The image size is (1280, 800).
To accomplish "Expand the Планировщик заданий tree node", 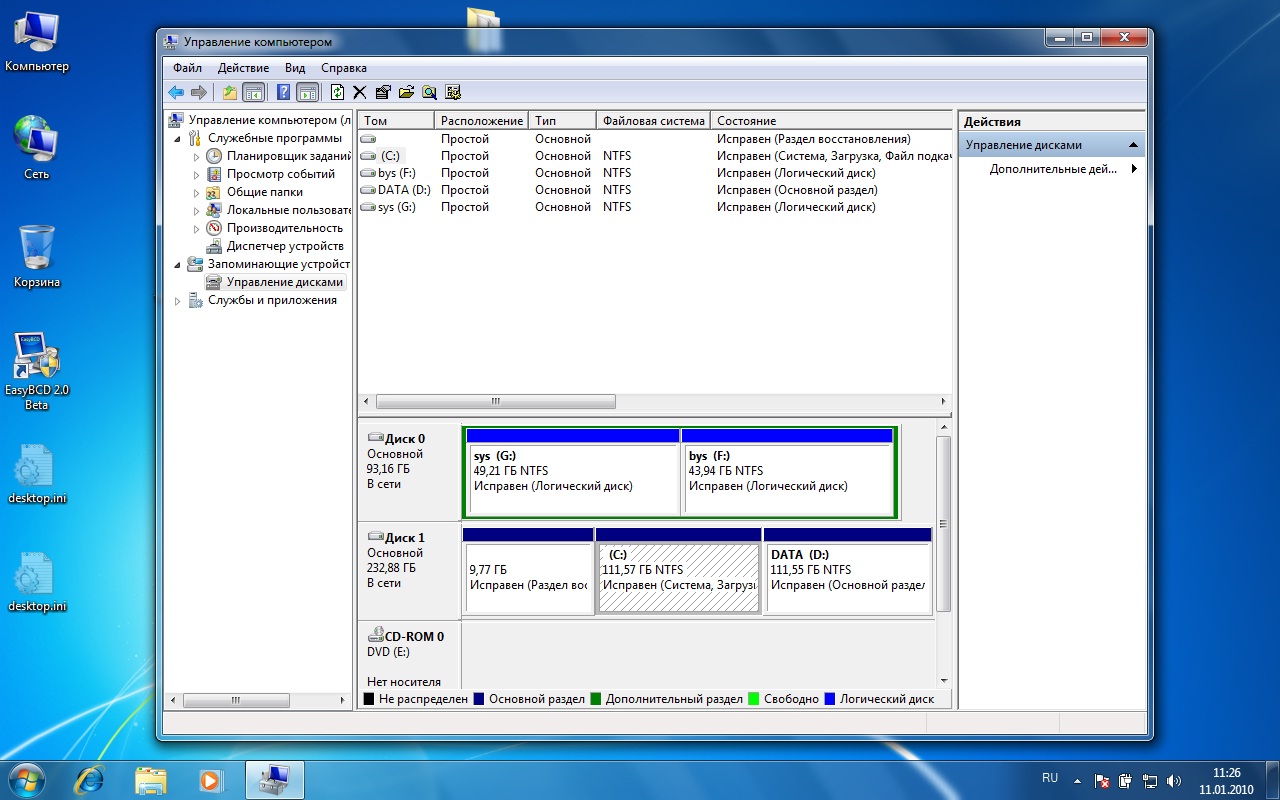I will coord(197,157).
